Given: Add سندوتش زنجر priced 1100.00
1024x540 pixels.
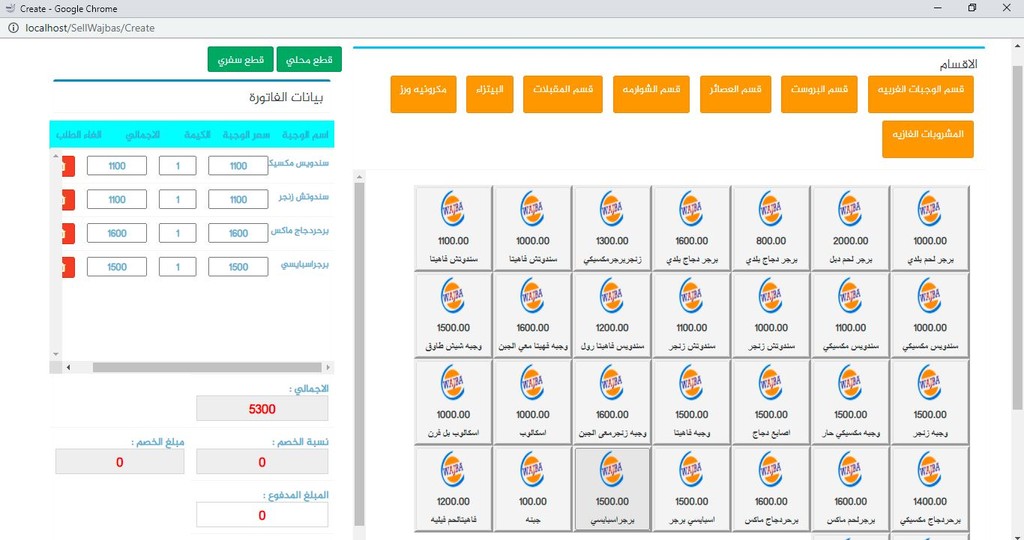Looking at the screenshot, I should click(x=691, y=315).
